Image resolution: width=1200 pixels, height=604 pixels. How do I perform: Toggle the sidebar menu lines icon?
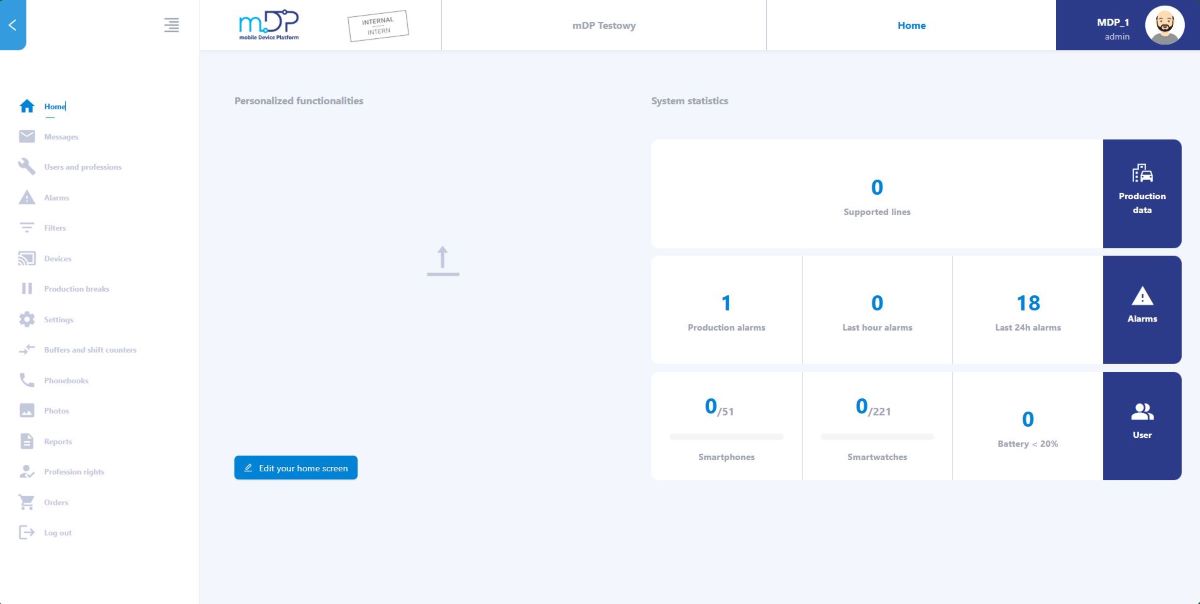tap(172, 25)
